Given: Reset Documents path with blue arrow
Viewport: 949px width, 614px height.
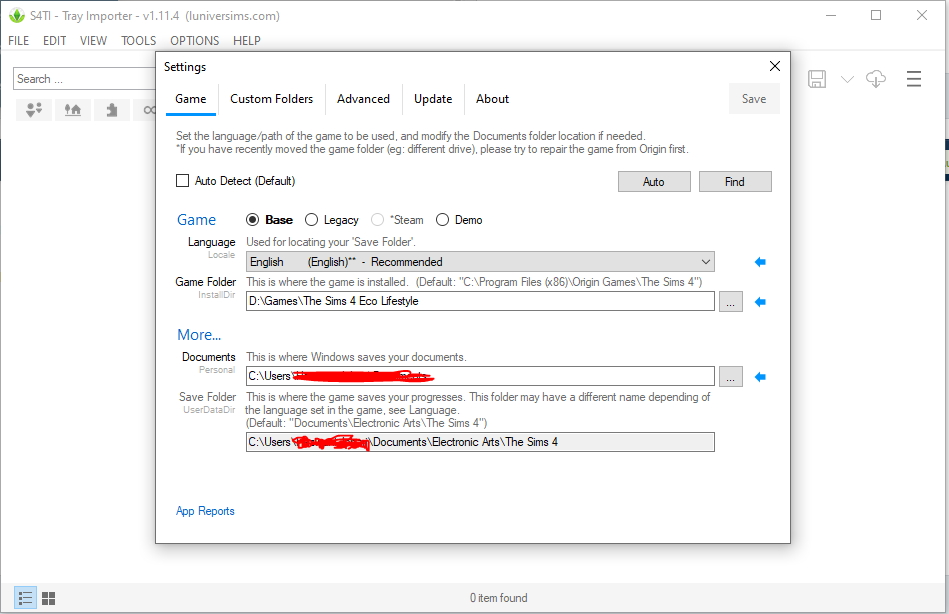Looking at the screenshot, I should [x=760, y=377].
